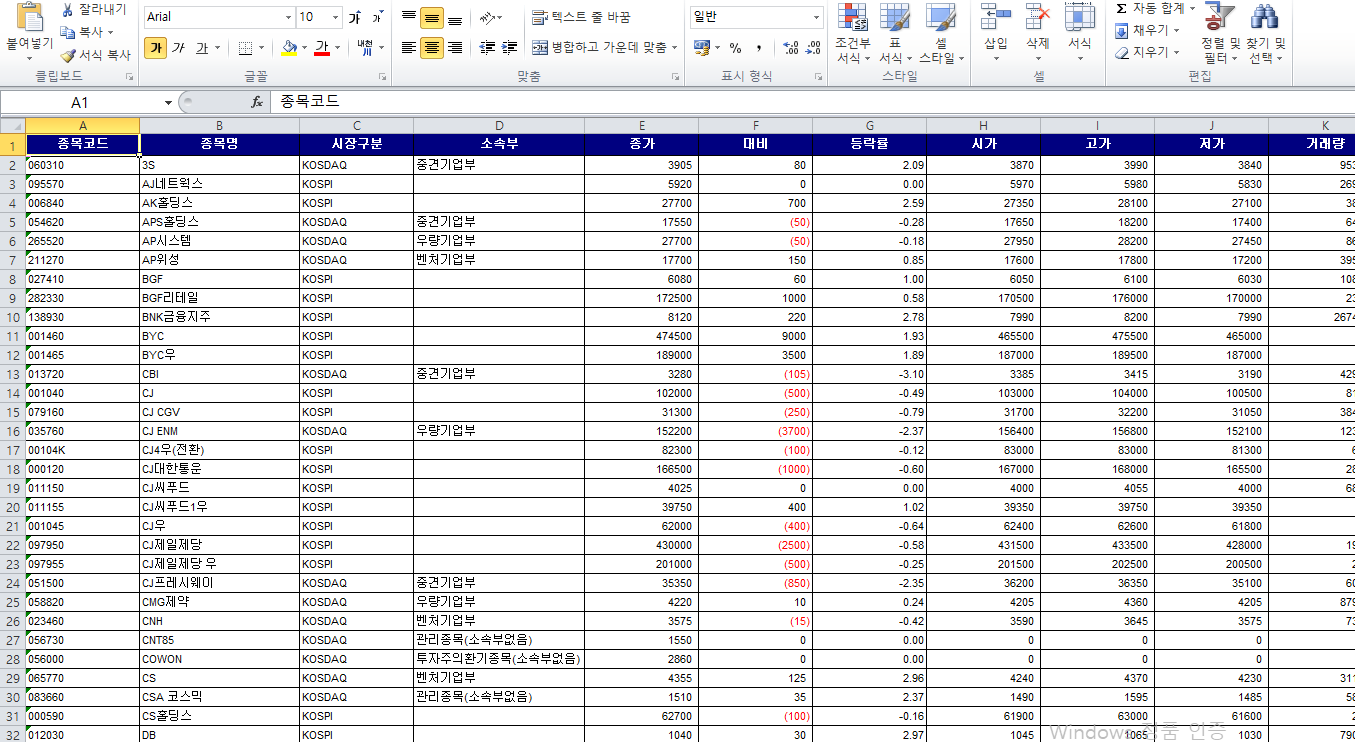
Task: Apply yellow fill color to cell
Action: coord(289,48)
